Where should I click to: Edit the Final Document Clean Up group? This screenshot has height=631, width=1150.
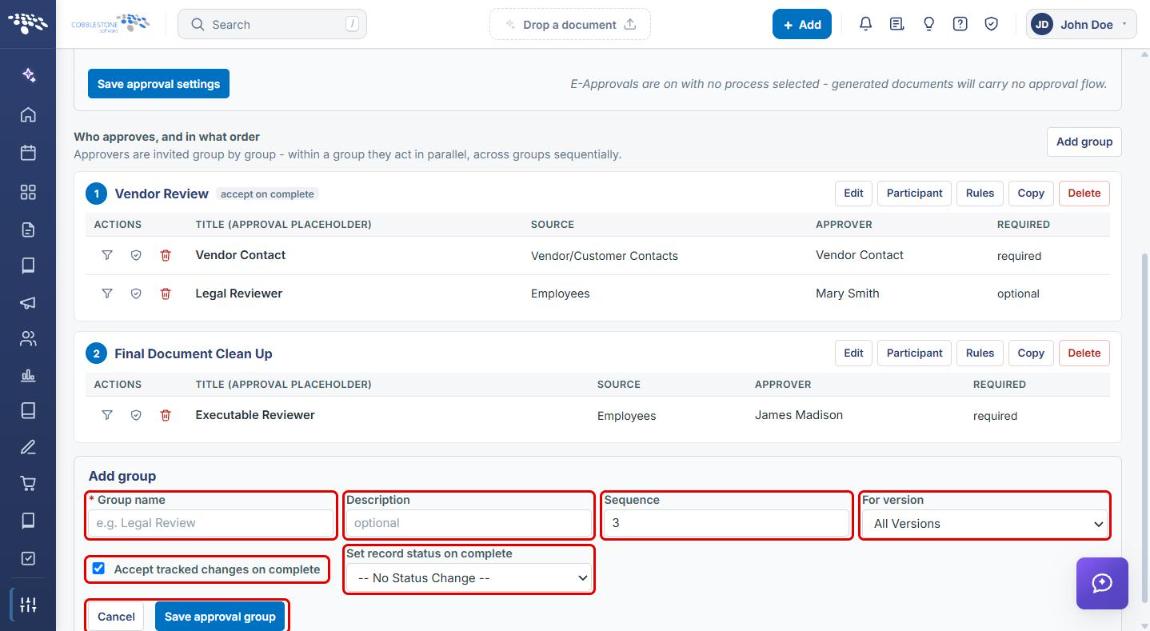[x=853, y=353]
